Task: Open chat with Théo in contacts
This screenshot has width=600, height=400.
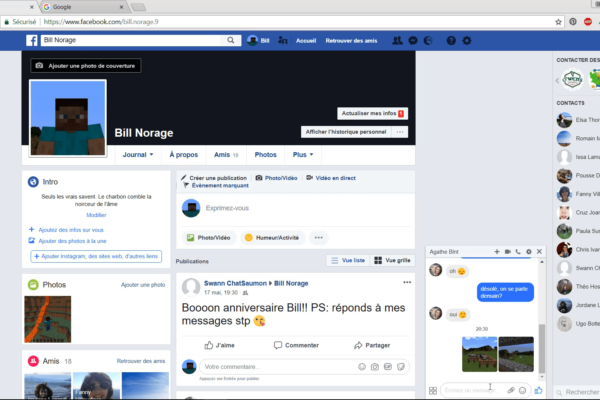Action: [578, 286]
